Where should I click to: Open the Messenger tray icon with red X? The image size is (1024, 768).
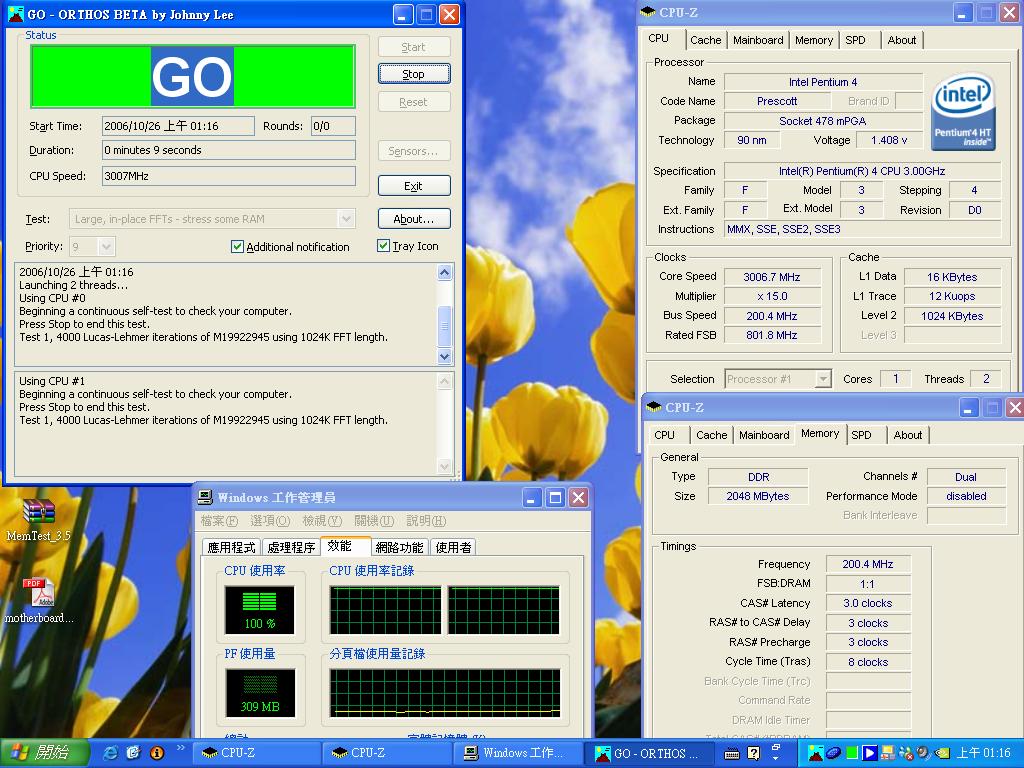point(905,754)
